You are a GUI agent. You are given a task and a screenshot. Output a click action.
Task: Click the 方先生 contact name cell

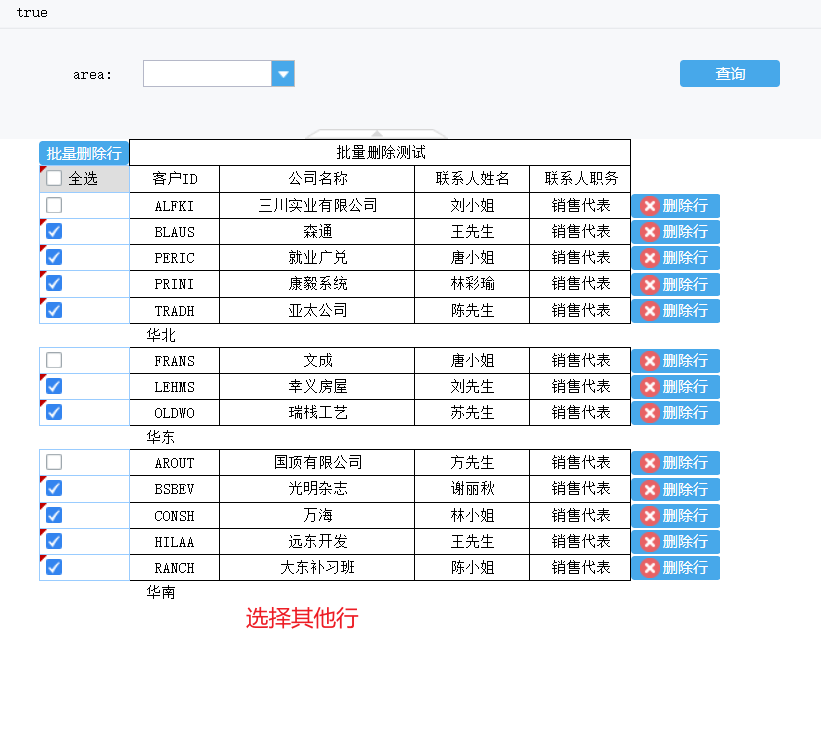click(x=472, y=463)
